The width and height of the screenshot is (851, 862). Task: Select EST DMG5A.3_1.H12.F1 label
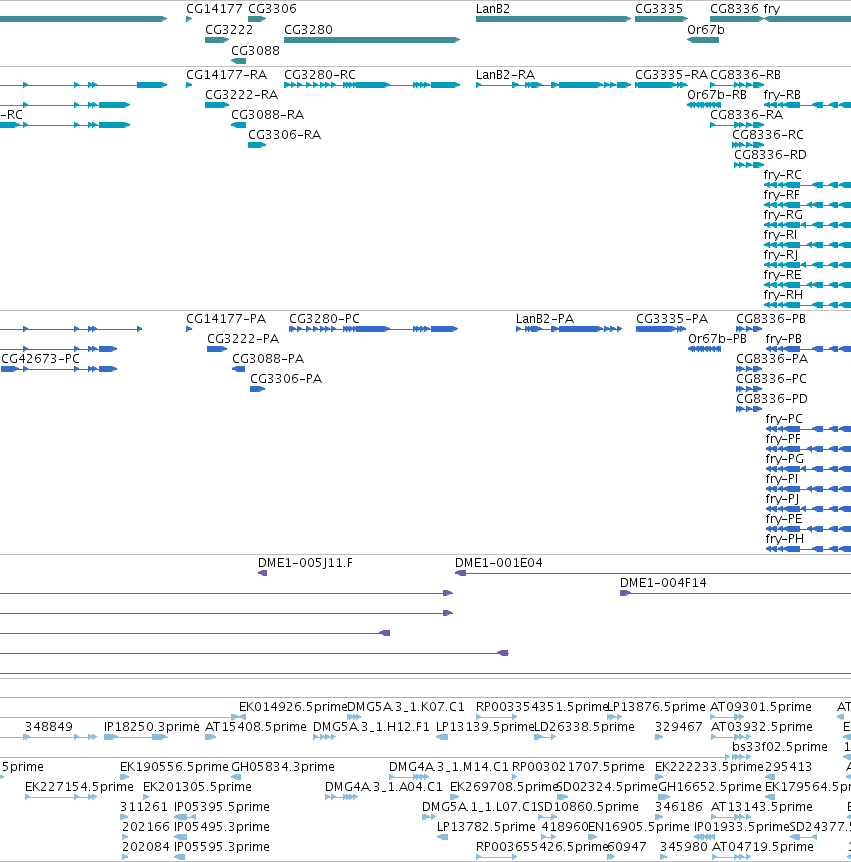pyautogui.click(x=372, y=727)
